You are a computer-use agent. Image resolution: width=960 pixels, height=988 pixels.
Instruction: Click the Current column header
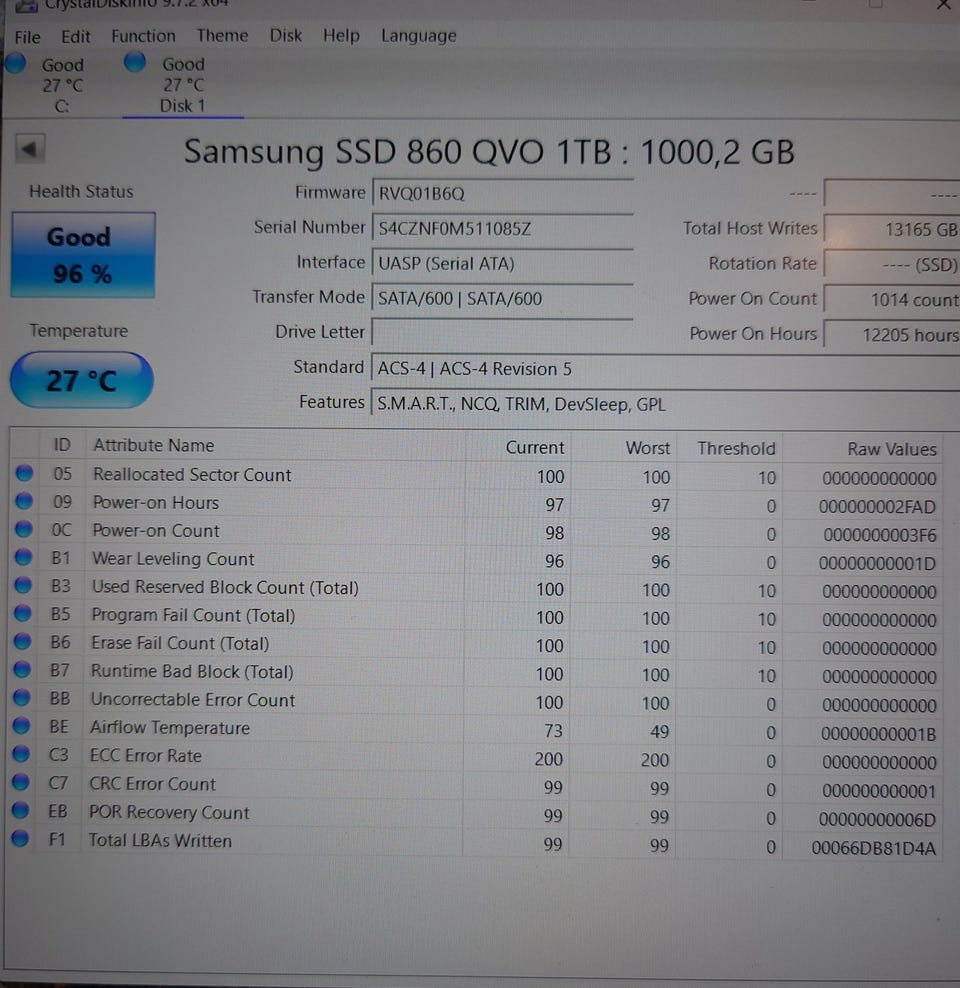pos(518,447)
